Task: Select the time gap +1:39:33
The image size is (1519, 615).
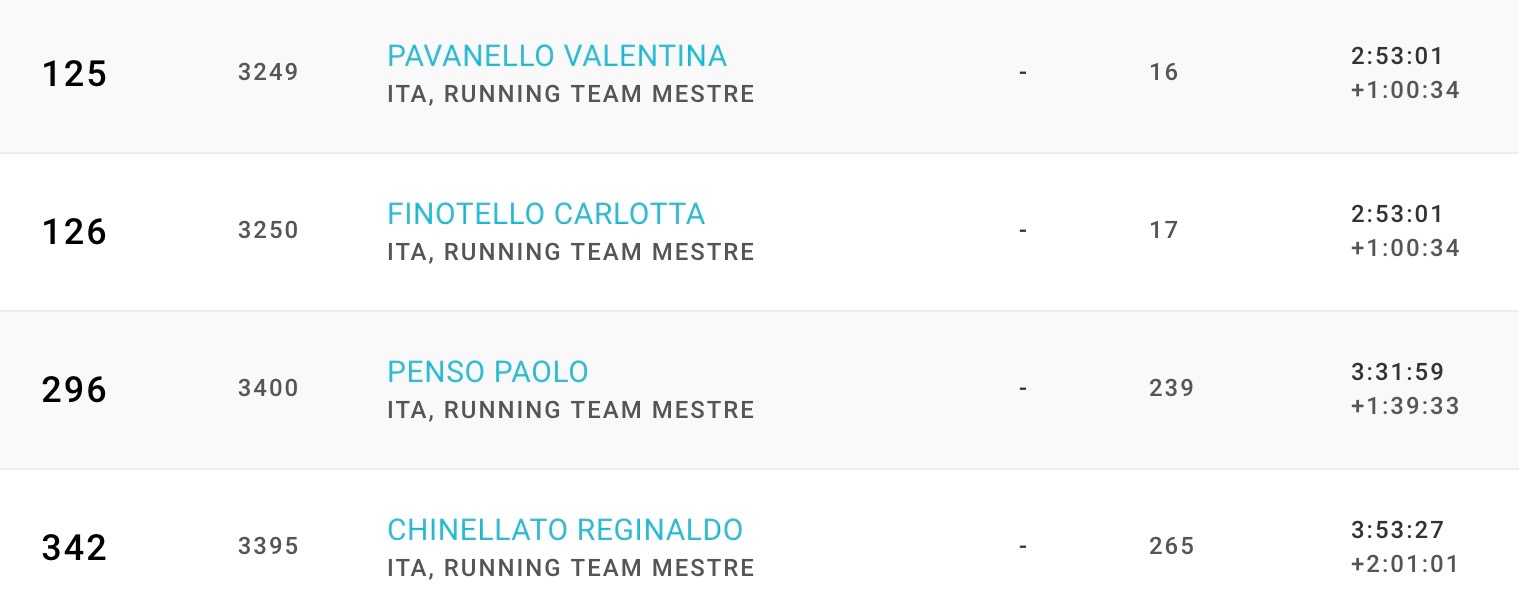Action: tap(1405, 406)
